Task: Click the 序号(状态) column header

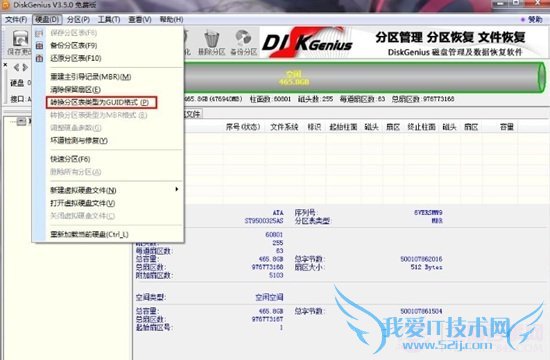Action: pyautogui.click(x=243, y=127)
